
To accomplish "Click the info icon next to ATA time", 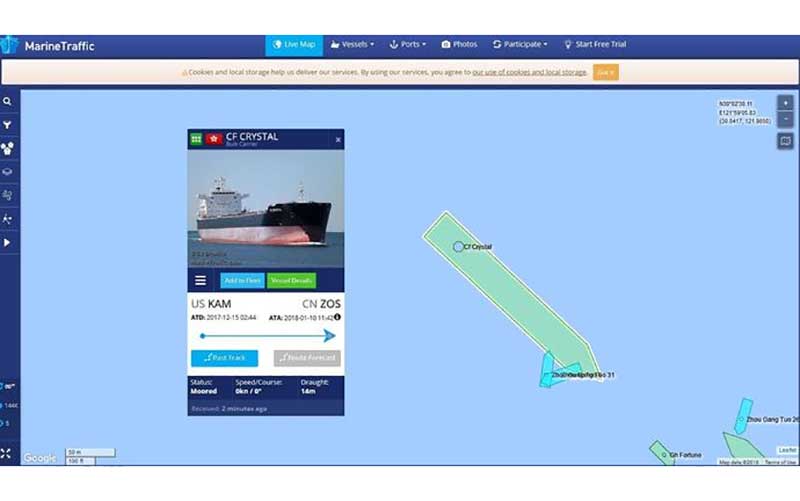I will coord(337,317).
